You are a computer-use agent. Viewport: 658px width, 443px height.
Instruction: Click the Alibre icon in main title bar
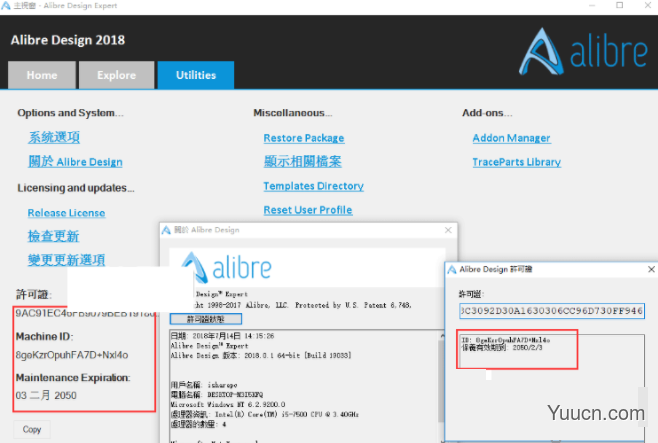(x=6, y=6)
